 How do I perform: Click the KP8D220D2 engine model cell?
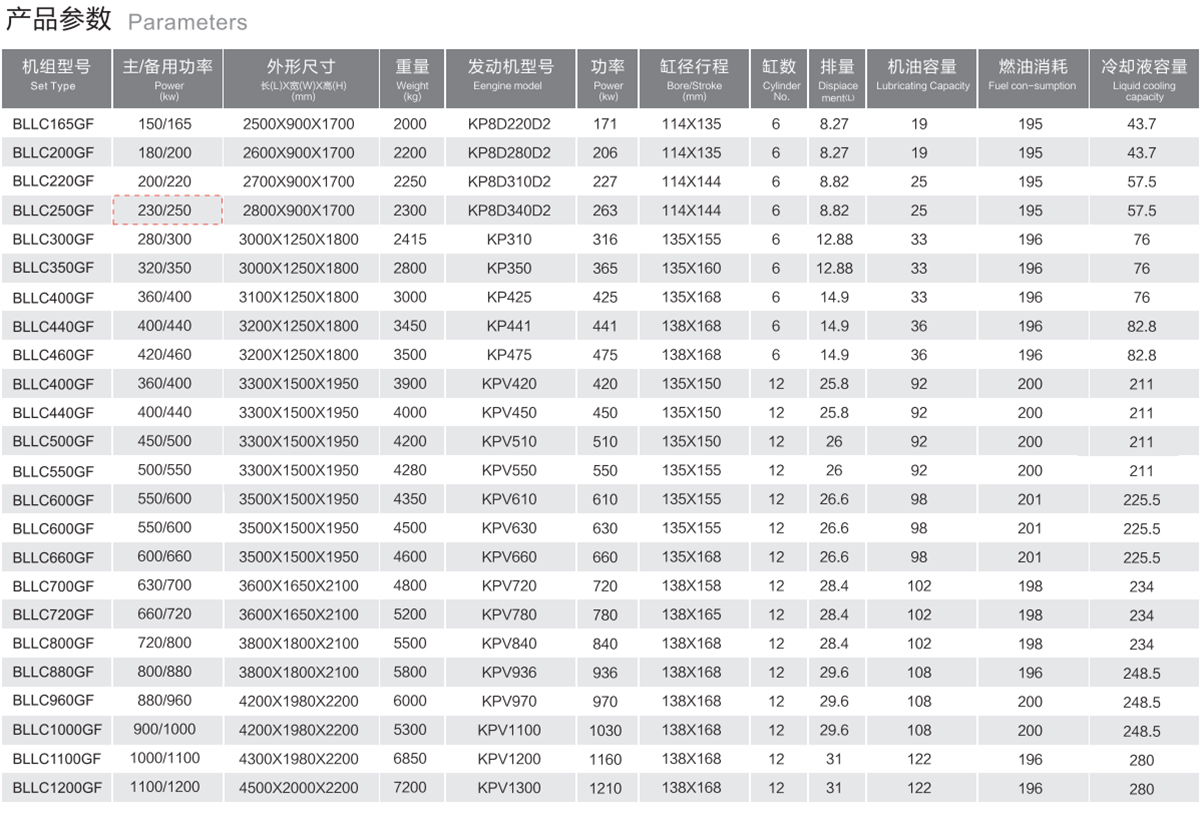[x=509, y=124]
